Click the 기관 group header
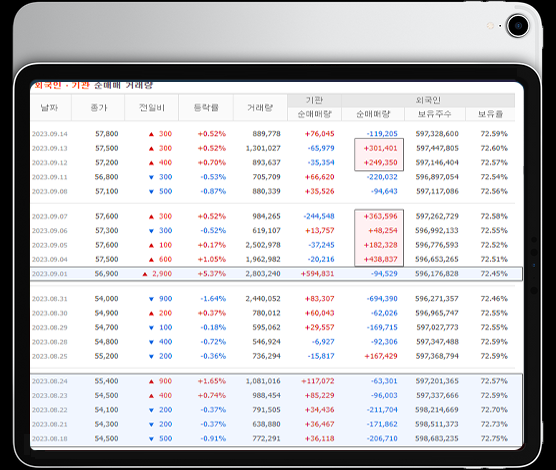The height and width of the screenshot is (470, 556). pyautogui.click(x=315, y=101)
